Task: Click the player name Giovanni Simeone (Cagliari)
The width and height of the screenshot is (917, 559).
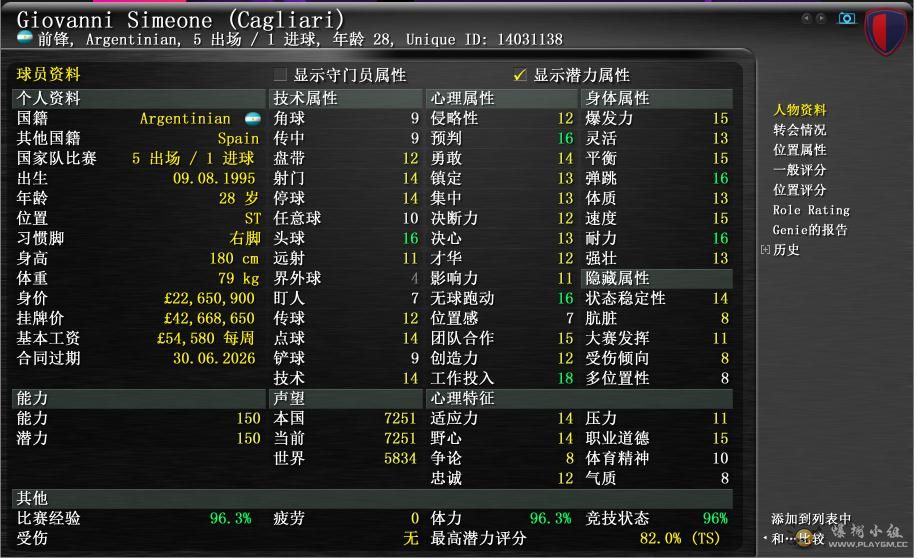Action: pos(180,20)
